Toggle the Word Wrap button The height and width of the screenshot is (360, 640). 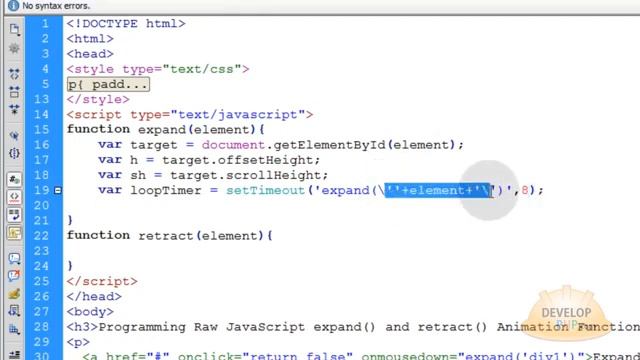14,215
